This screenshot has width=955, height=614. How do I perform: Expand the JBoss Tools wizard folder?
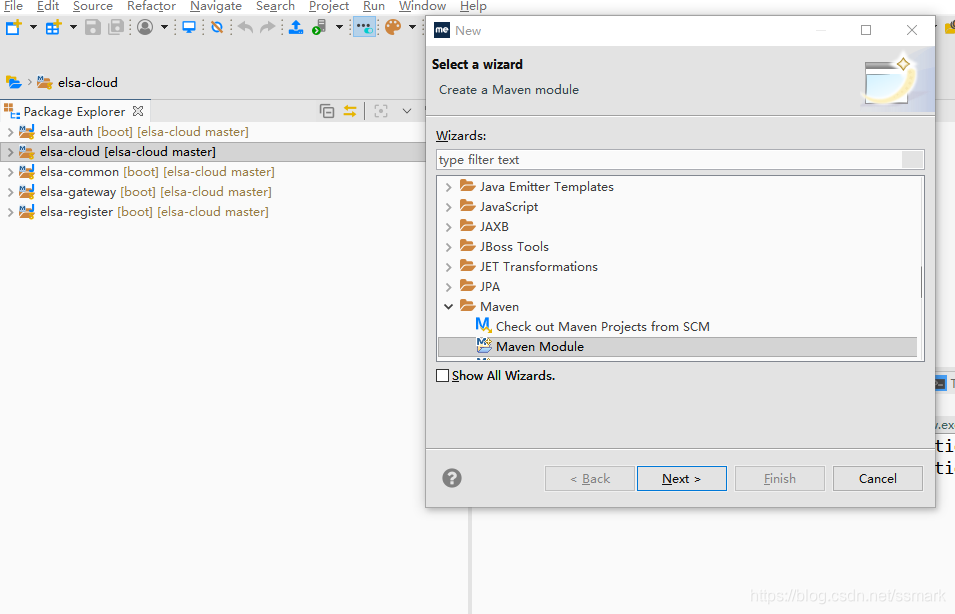coord(449,247)
